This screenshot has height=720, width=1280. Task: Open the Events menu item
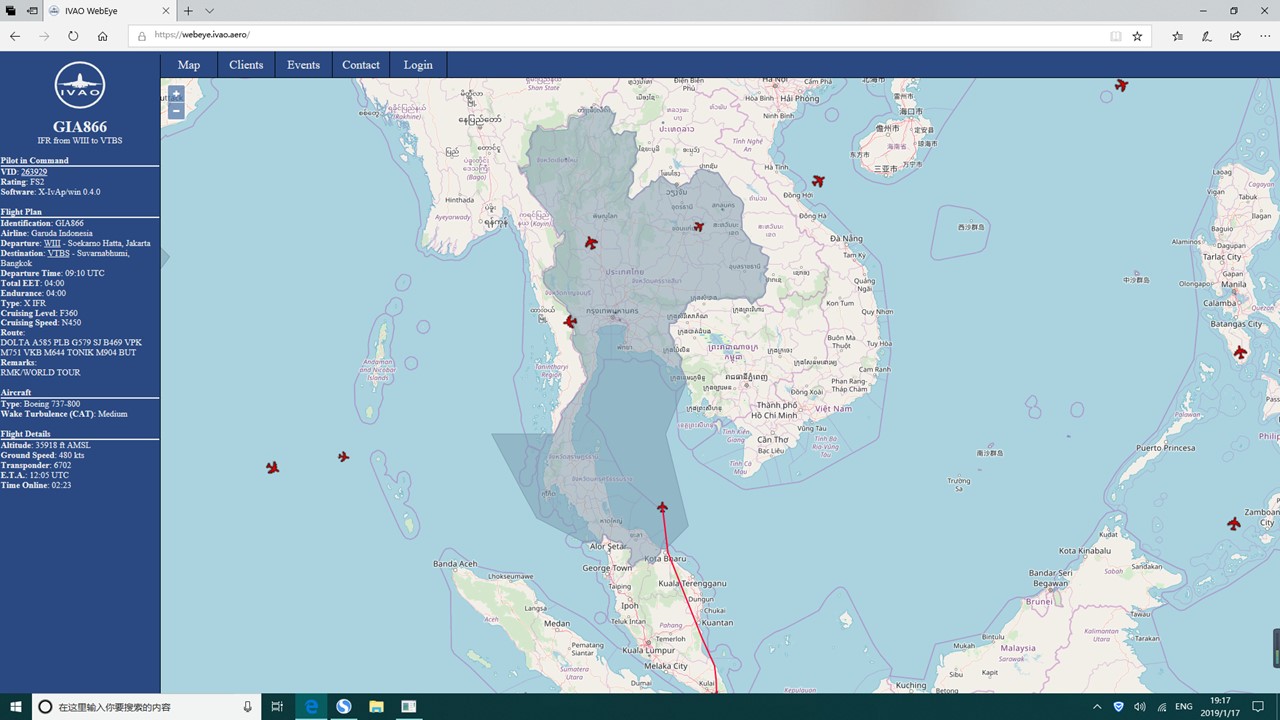[303, 65]
